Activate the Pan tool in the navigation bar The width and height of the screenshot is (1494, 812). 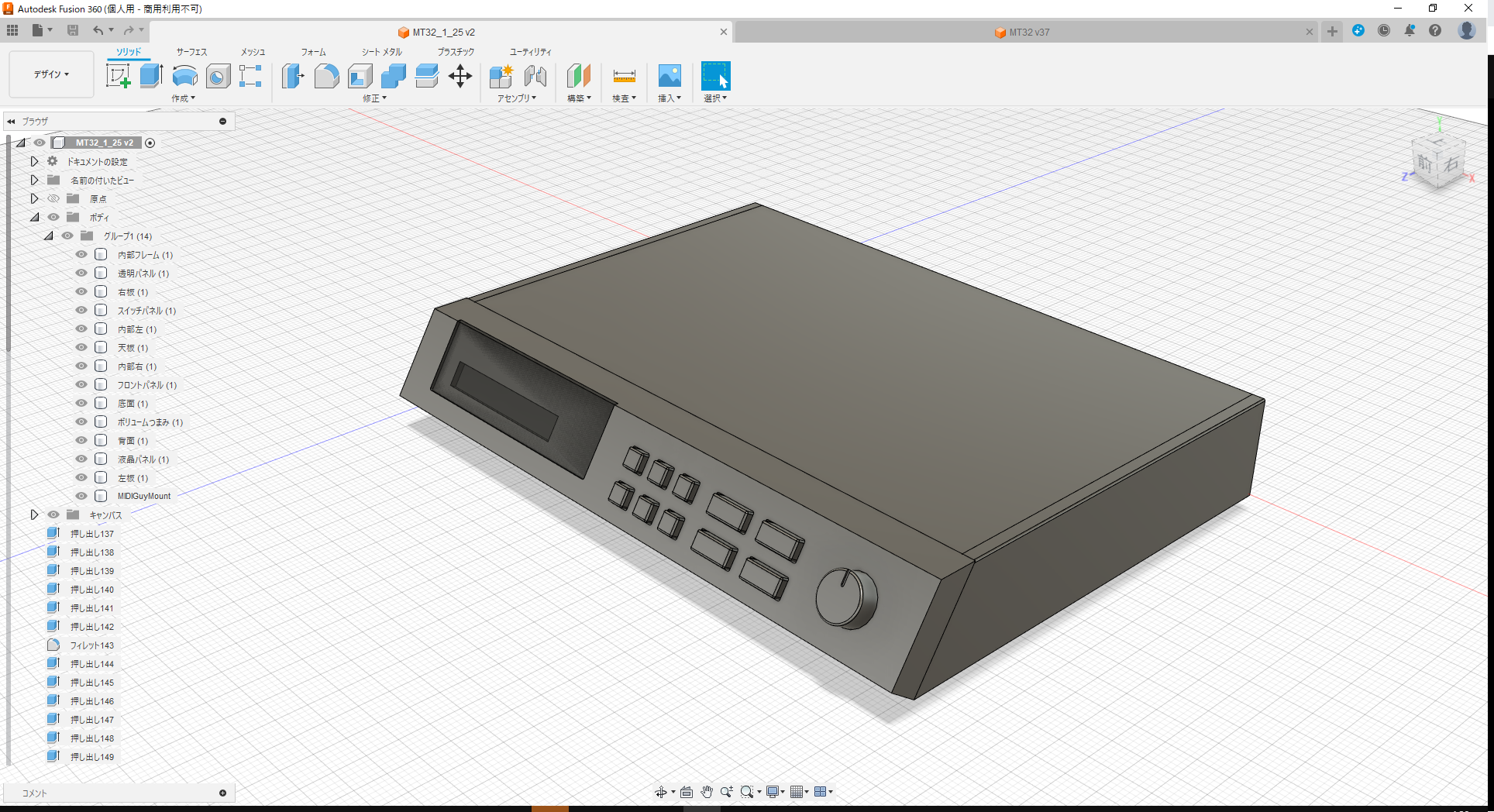pyautogui.click(x=706, y=791)
